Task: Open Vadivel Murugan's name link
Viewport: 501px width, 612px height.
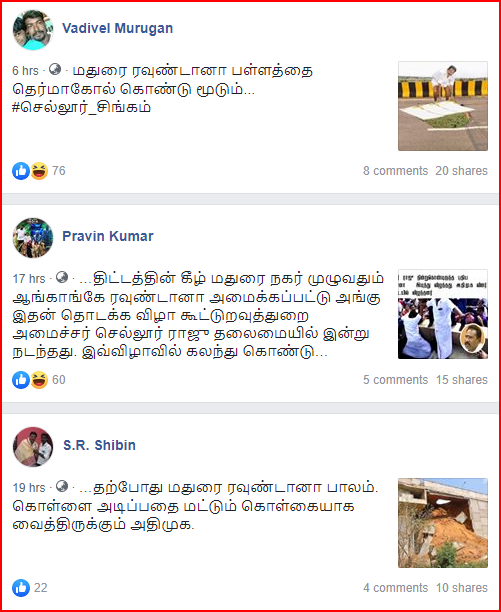Action: pos(117,28)
